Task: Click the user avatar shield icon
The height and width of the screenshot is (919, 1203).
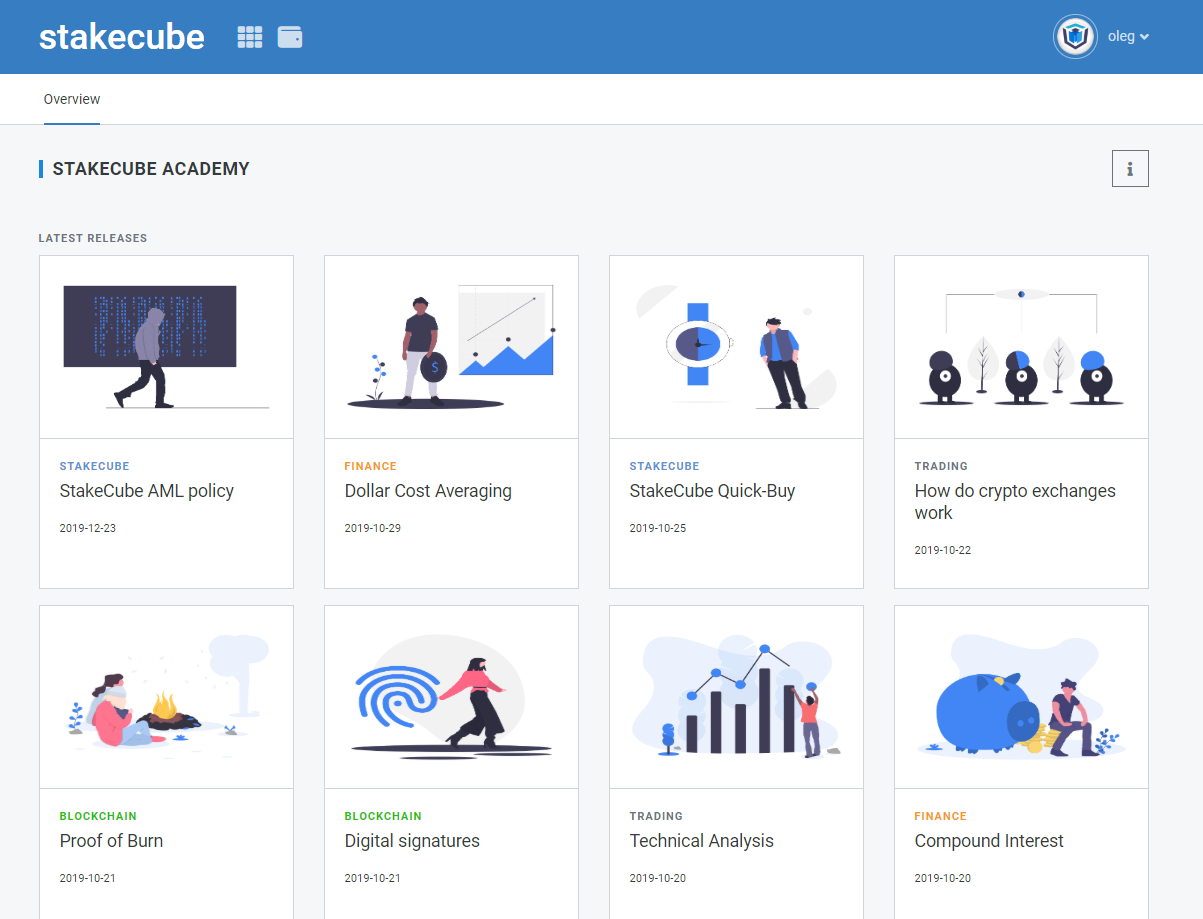Action: tap(1075, 37)
